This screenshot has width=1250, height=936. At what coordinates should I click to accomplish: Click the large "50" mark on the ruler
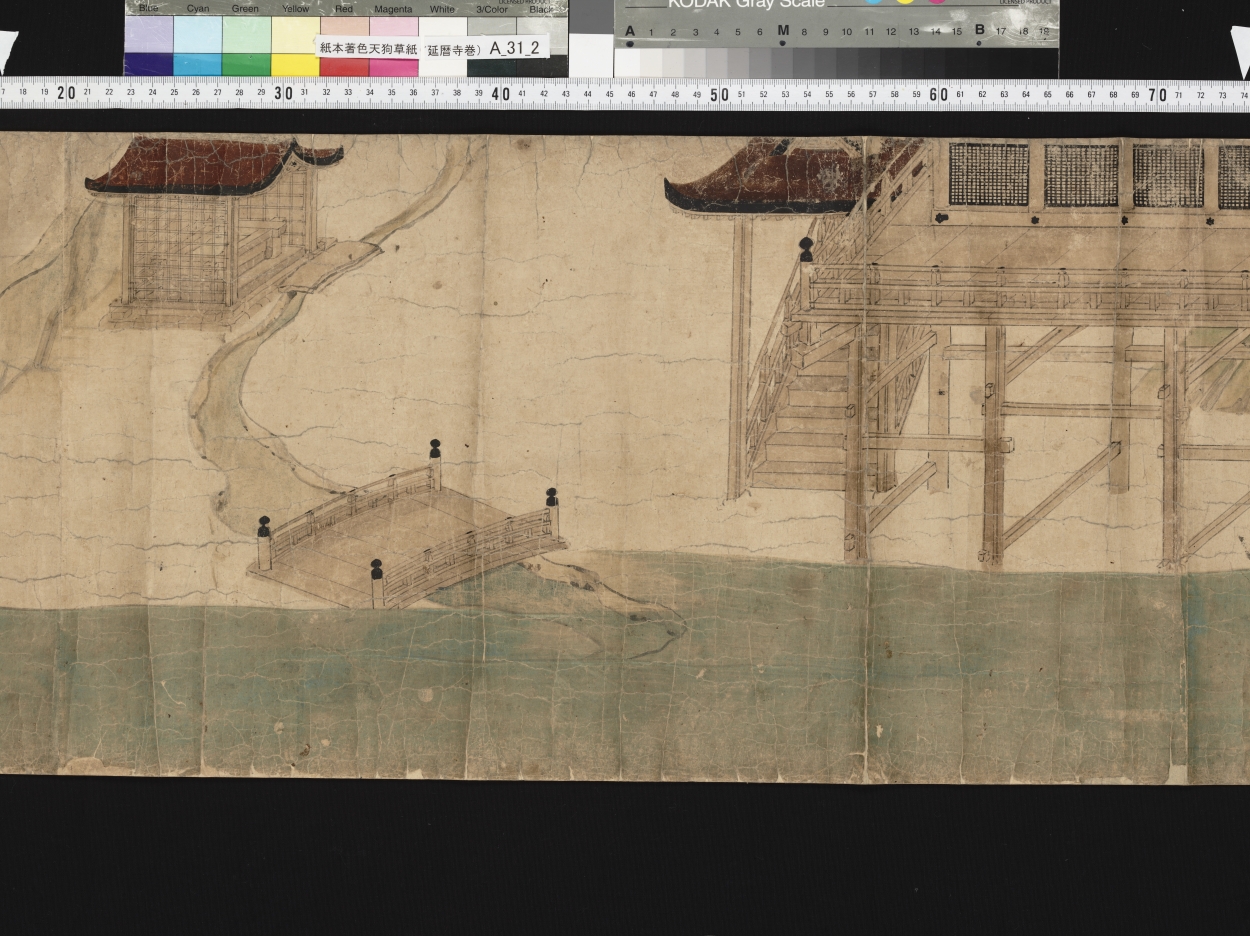(719, 94)
